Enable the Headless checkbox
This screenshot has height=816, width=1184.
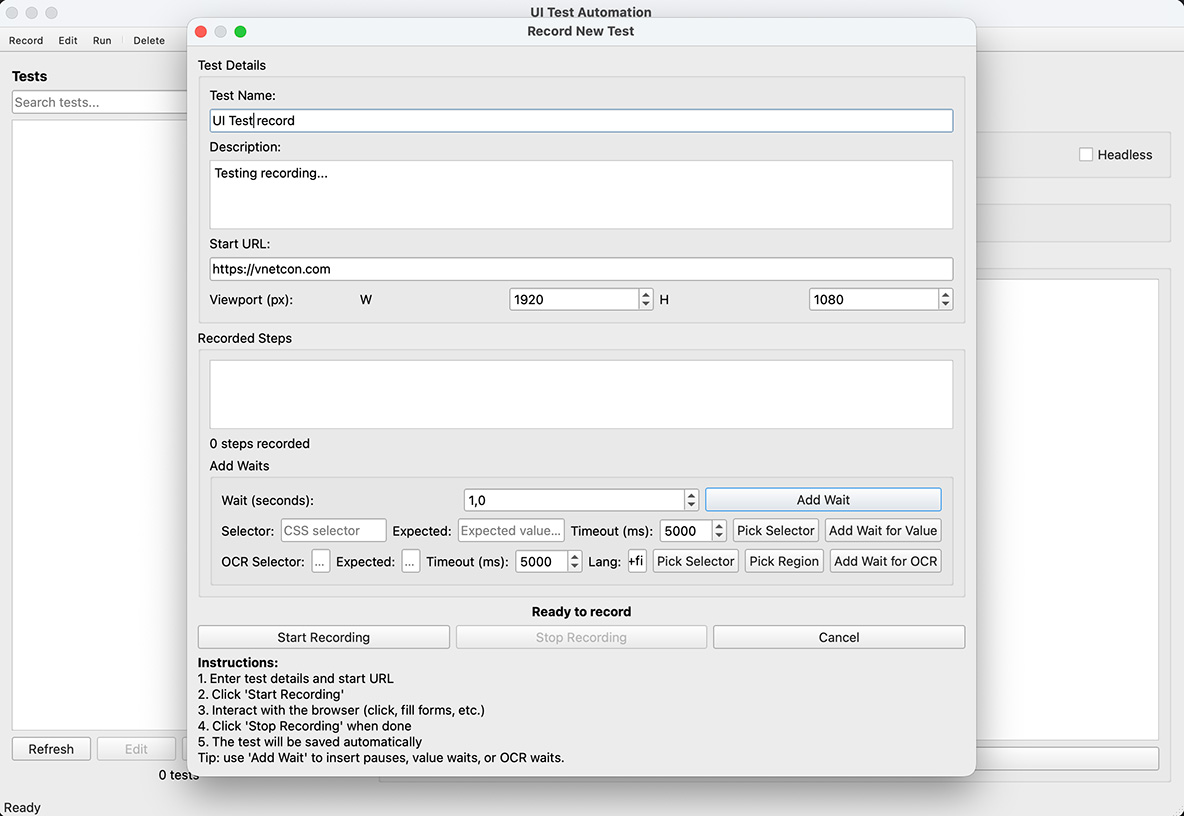tap(1086, 155)
